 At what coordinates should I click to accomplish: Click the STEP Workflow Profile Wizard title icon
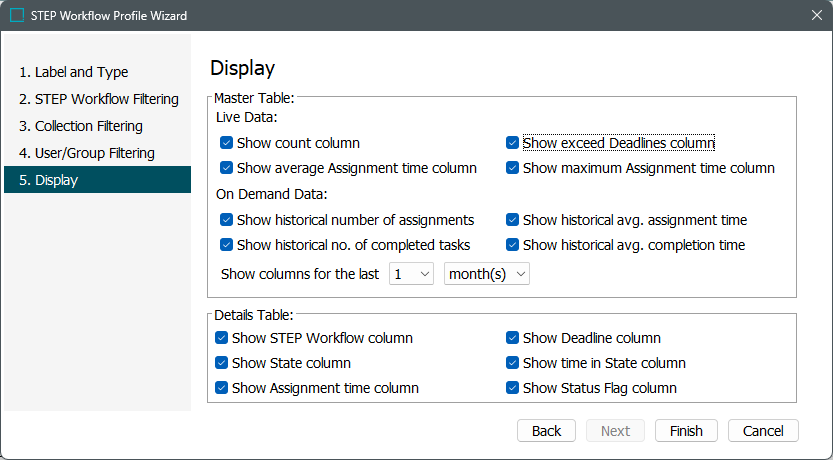(x=17, y=16)
